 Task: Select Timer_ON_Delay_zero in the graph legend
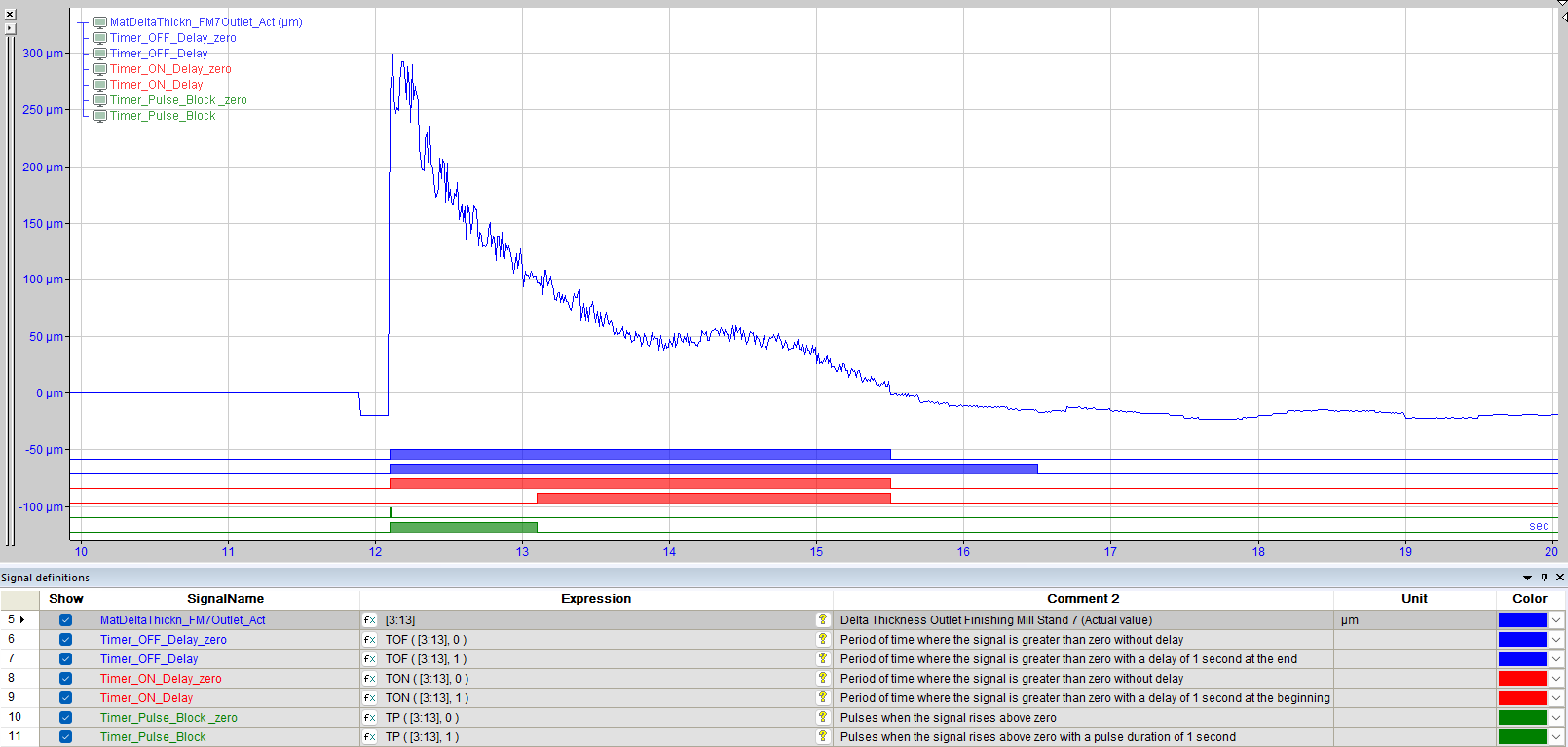coord(170,69)
